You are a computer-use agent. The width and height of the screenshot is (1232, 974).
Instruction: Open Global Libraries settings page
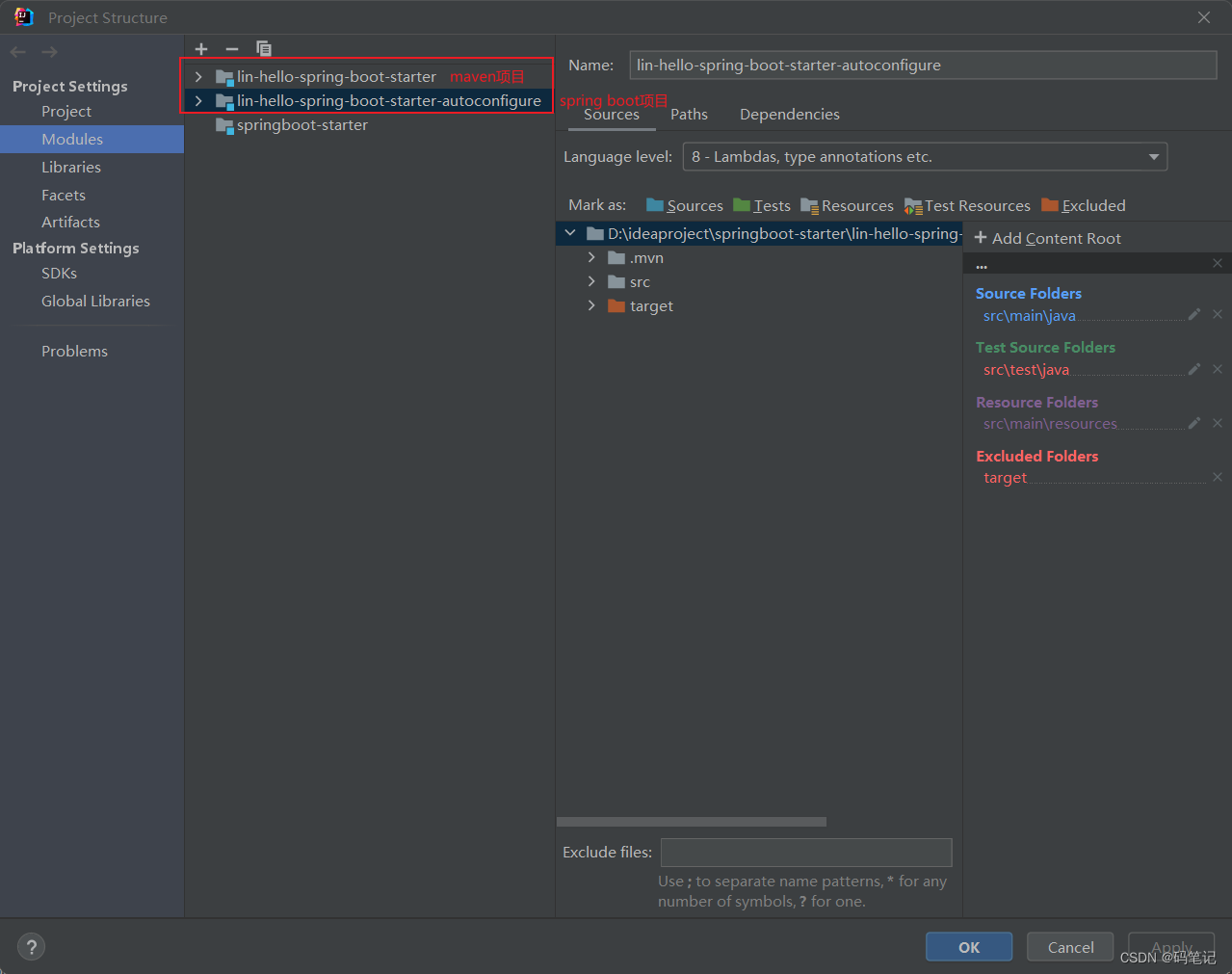click(x=95, y=302)
